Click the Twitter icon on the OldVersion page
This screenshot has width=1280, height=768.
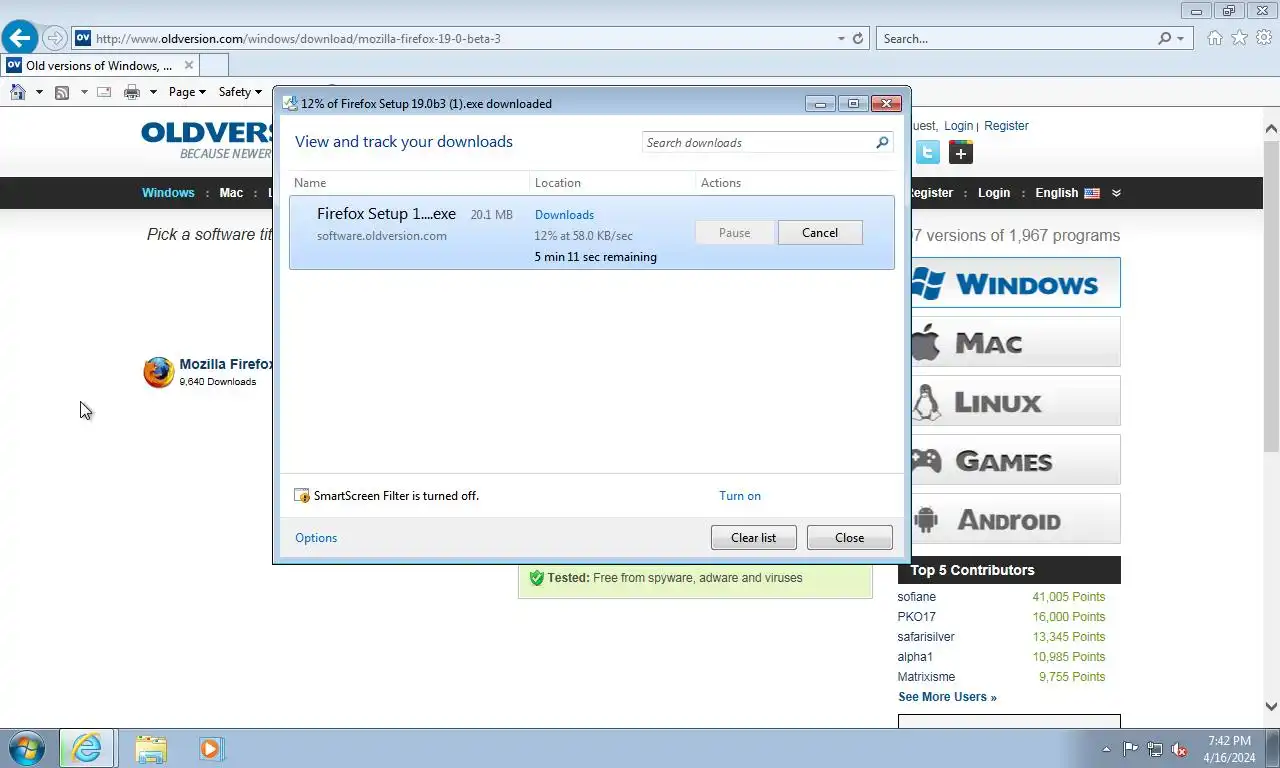(x=928, y=152)
